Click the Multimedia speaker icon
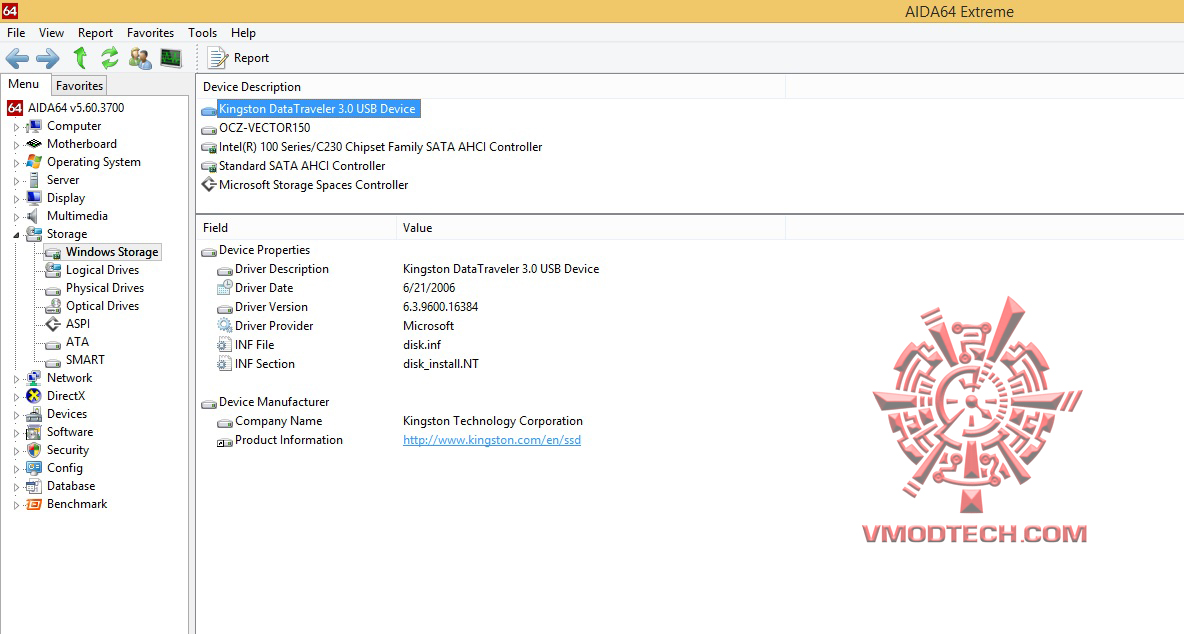The width and height of the screenshot is (1184, 634). click(x=34, y=216)
